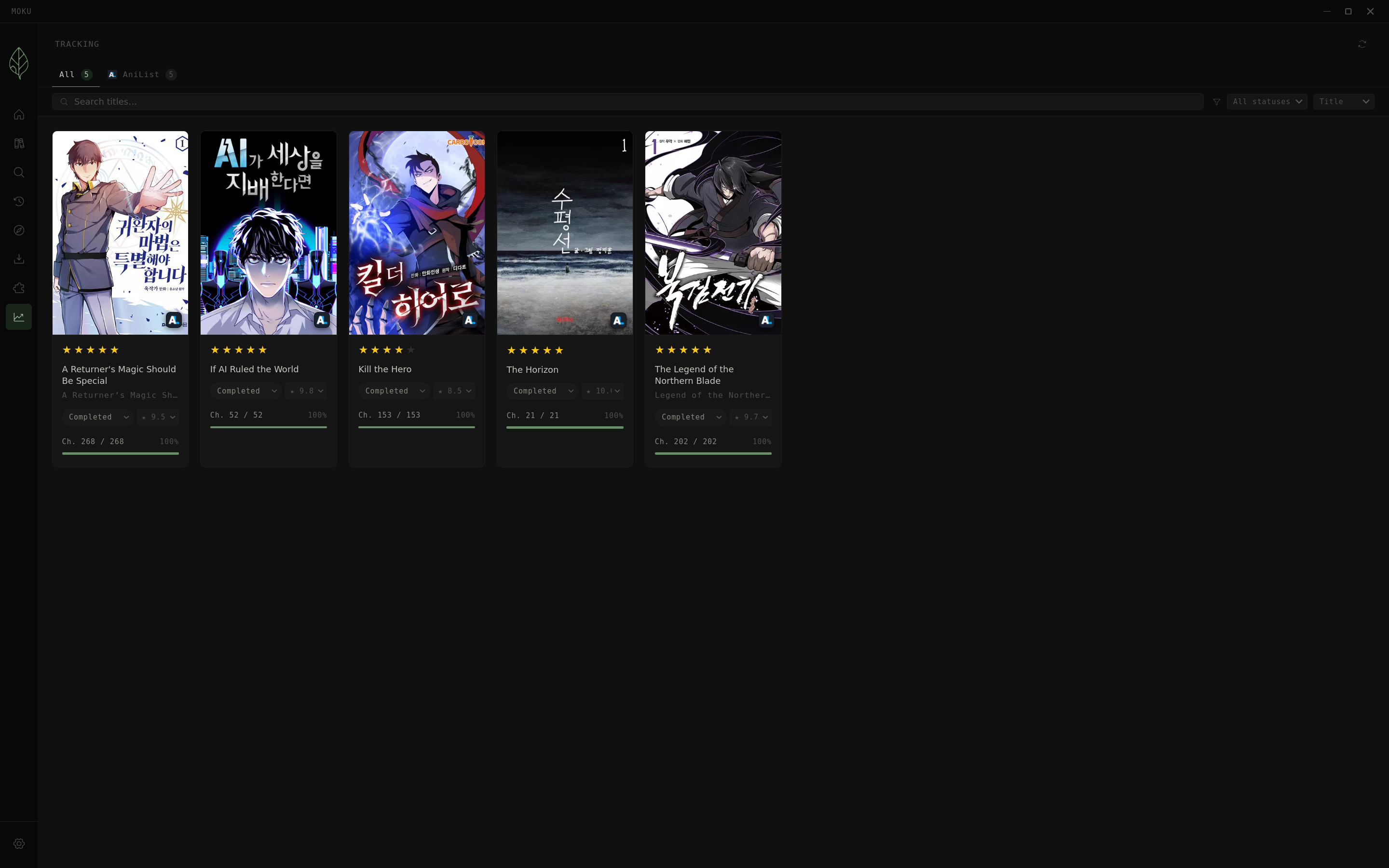Screen dimensions: 1389x868
Task: Select the Tracking chart icon
Action: pos(19,317)
